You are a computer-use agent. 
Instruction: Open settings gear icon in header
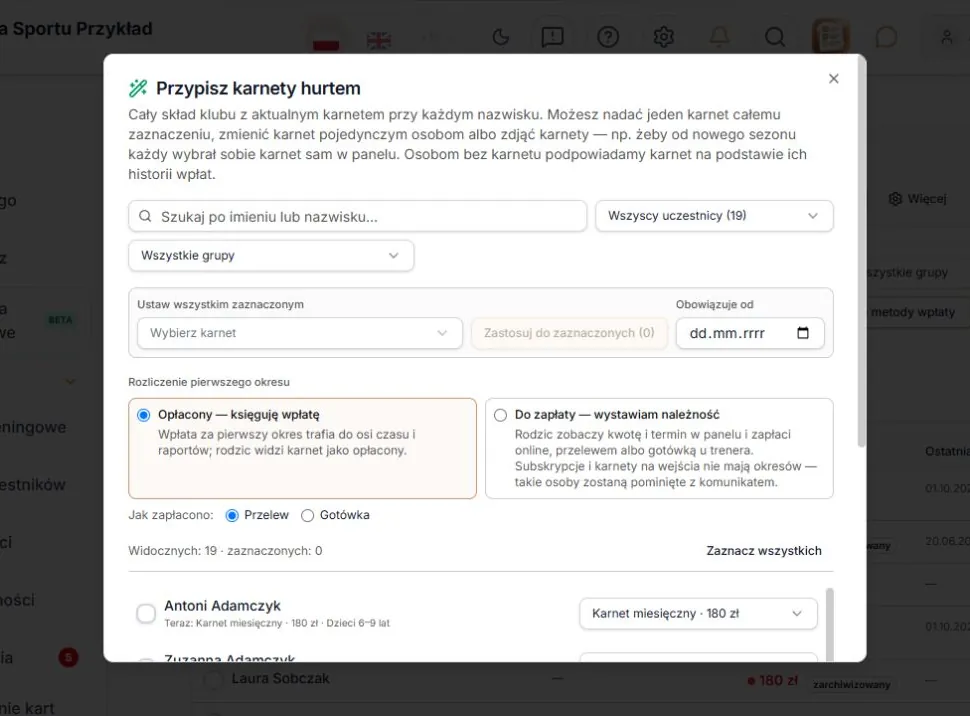coord(663,37)
